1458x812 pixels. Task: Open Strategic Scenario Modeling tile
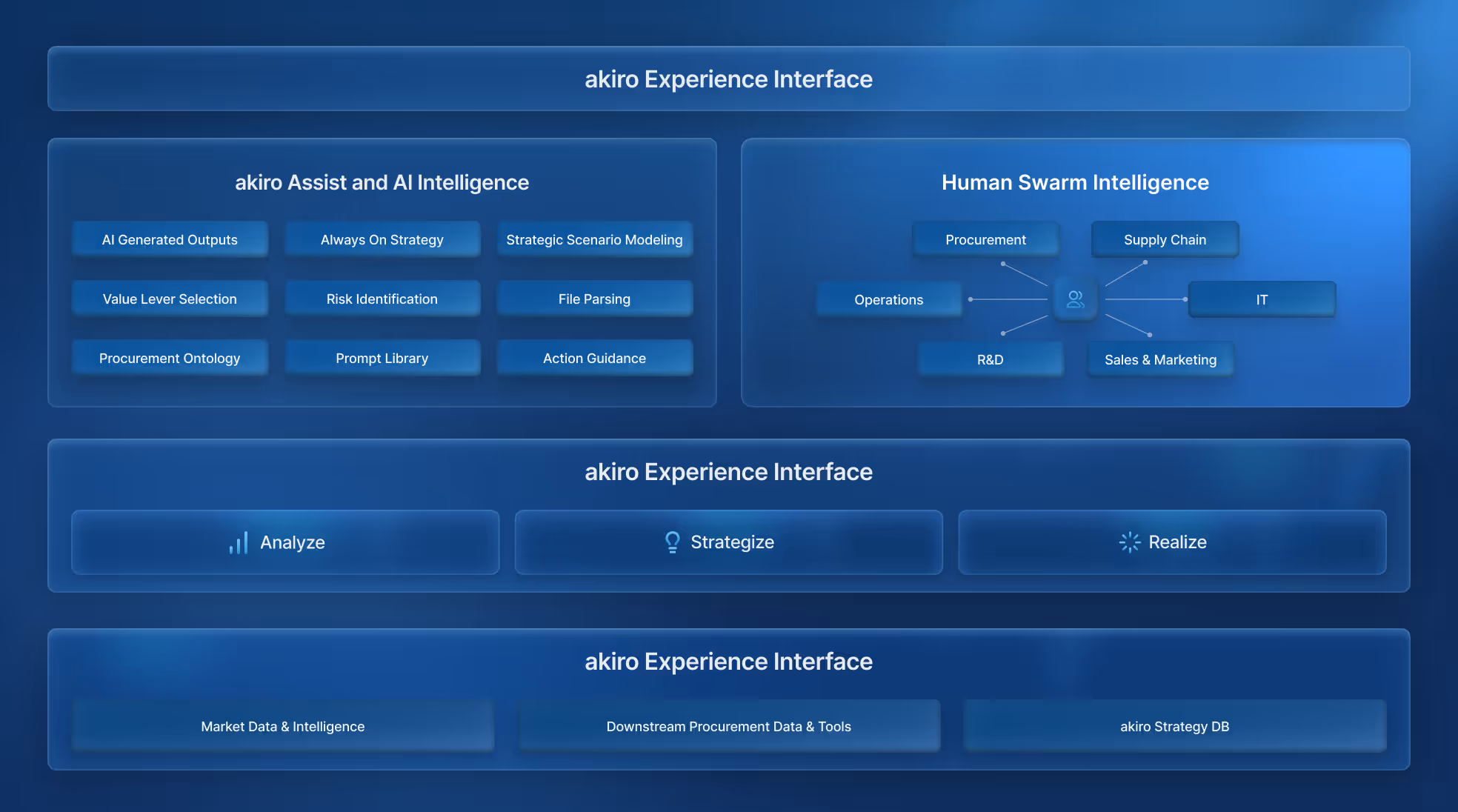[x=594, y=239]
